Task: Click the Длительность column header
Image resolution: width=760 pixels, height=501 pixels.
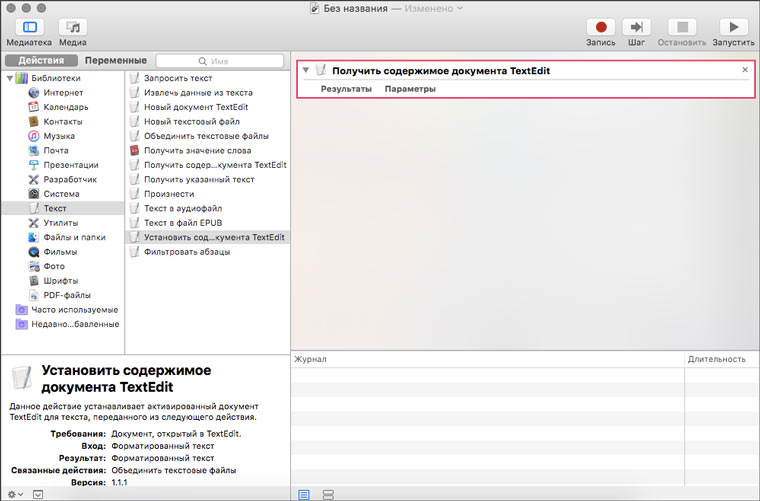Action: pyautogui.click(x=722, y=359)
